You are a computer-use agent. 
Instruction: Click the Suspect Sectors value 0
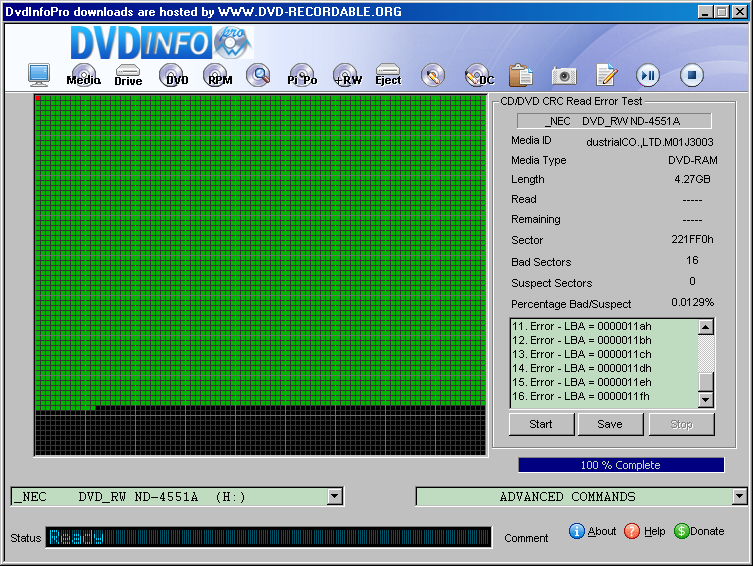coord(692,281)
